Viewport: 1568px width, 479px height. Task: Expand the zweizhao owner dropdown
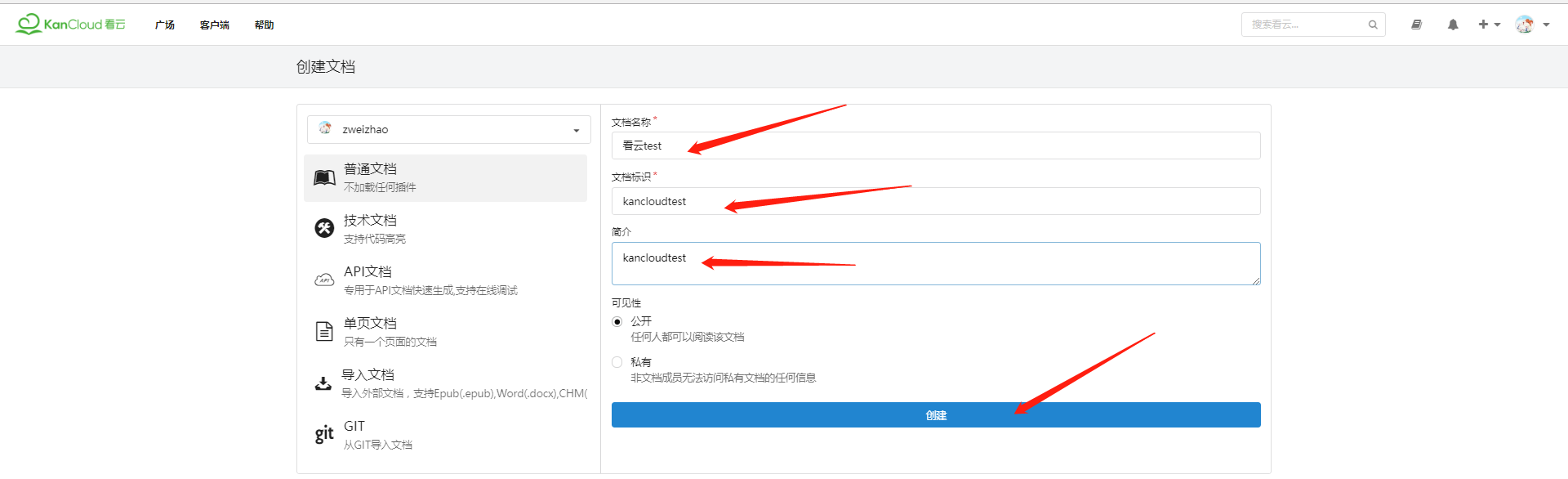[x=449, y=129]
